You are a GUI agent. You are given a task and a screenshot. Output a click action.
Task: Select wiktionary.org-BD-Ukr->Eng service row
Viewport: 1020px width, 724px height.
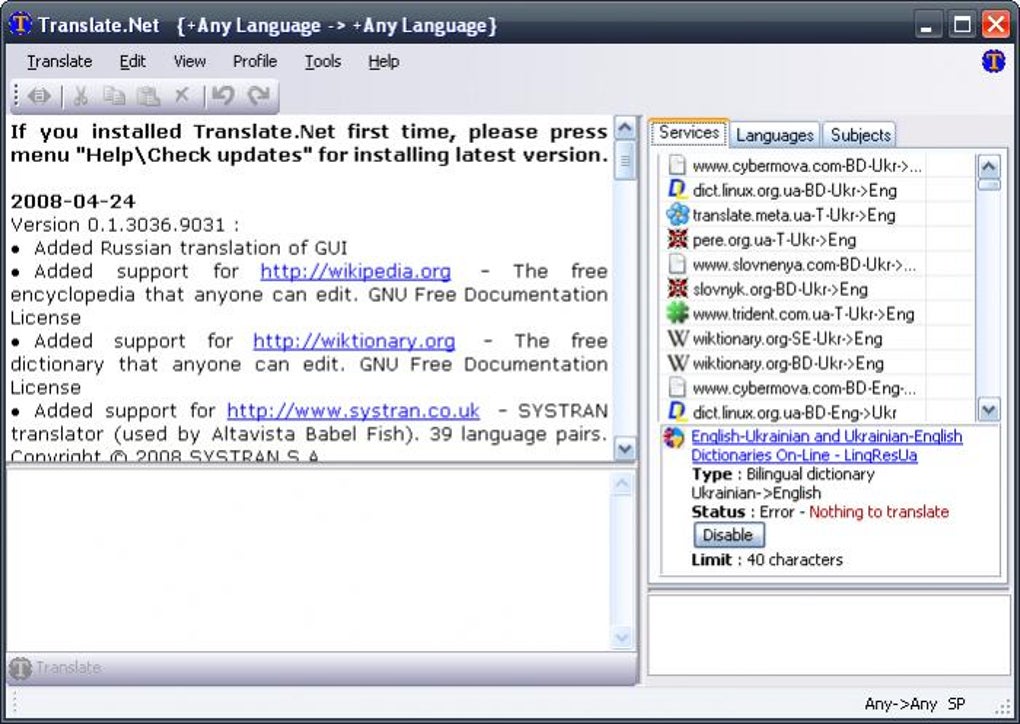(818, 364)
